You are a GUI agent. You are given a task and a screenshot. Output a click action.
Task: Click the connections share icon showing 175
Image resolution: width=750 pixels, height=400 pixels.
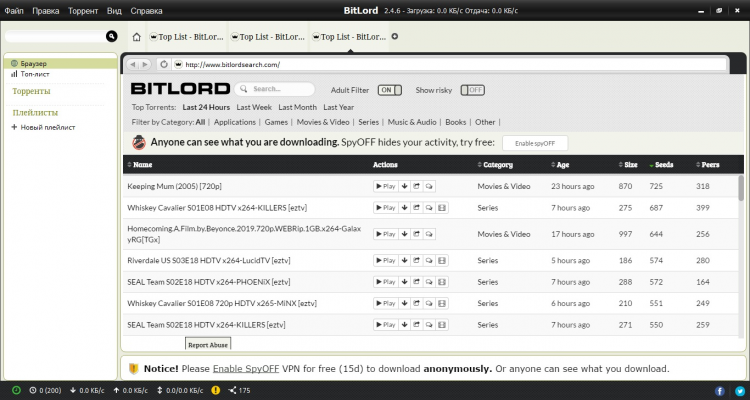[x=232, y=390]
